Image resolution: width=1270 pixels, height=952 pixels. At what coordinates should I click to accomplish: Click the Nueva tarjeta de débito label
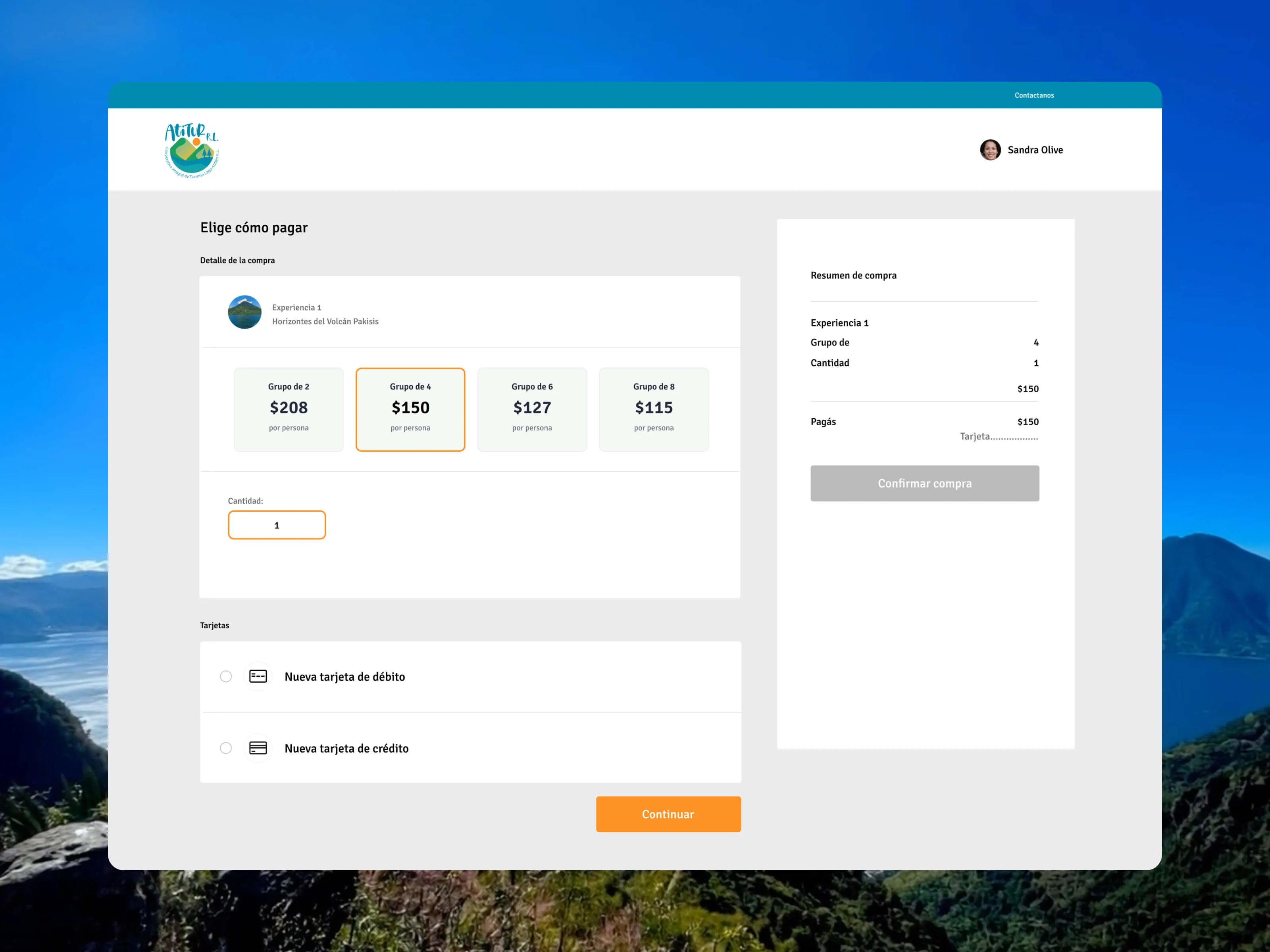(344, 677)
